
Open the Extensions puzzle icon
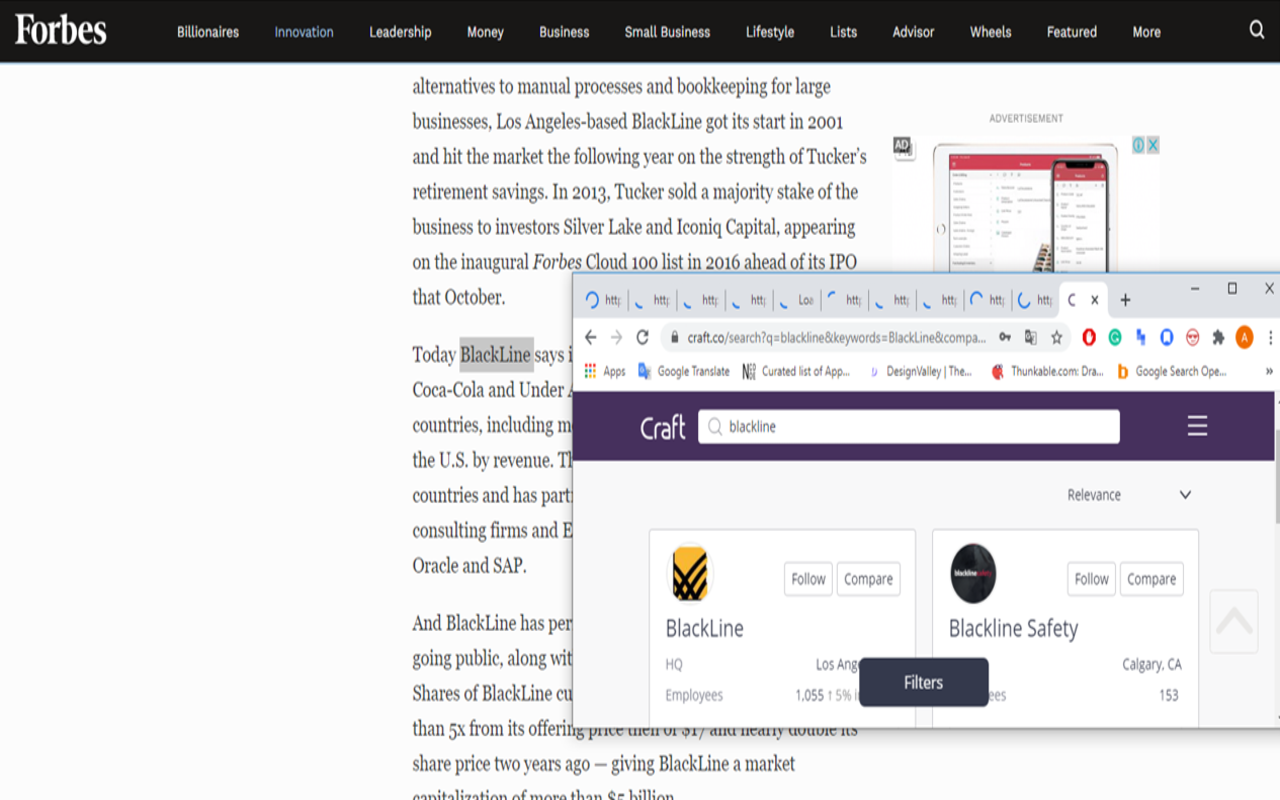(1218, 338)
